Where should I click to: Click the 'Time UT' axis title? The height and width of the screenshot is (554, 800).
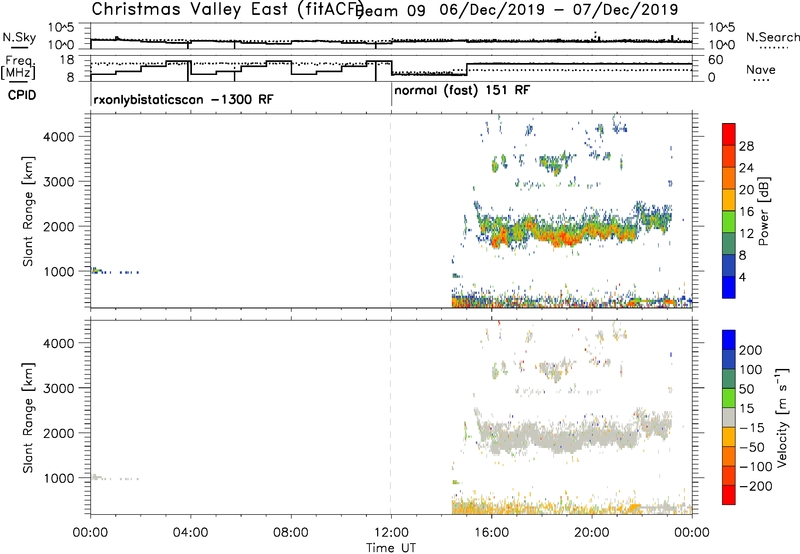coord(391,548)
